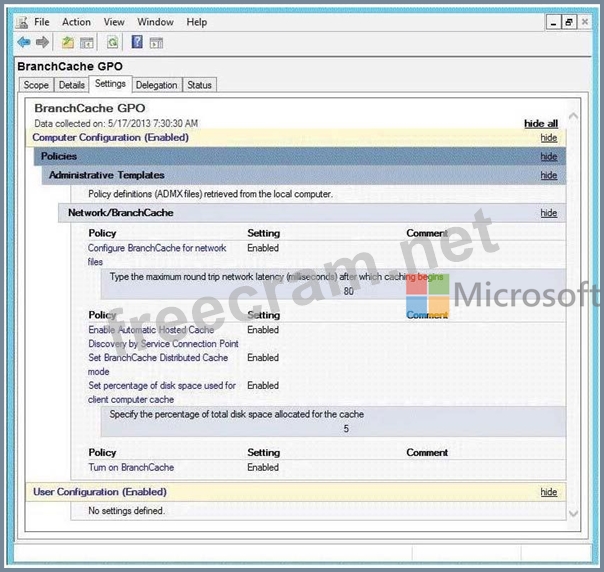Open 'Set BranchCache Distributed Cache mode' policy
The image size is (604, 572).
point(158,364)
